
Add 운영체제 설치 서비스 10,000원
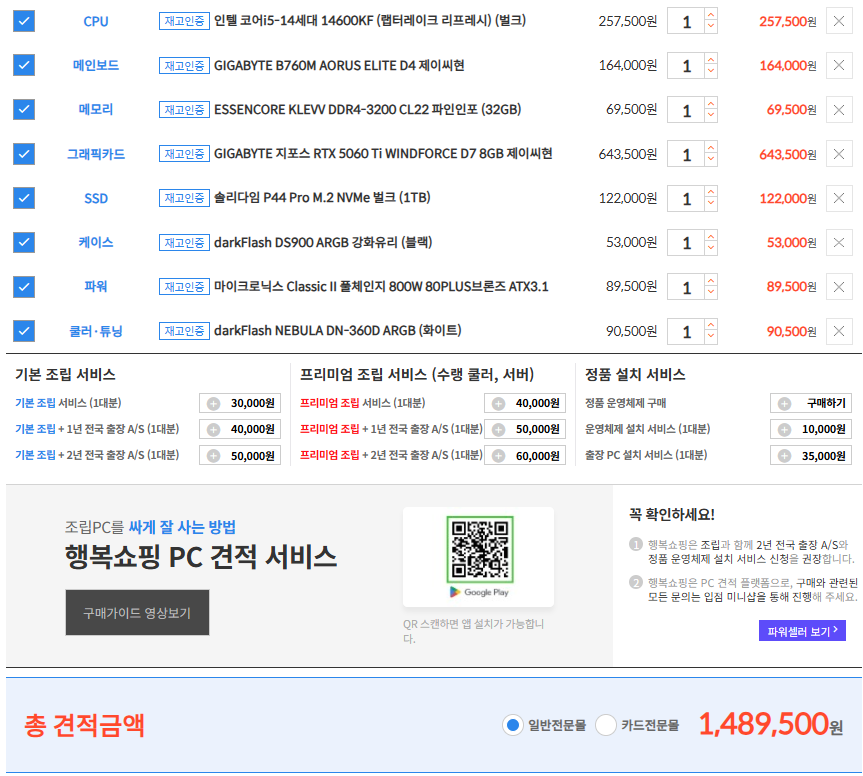point(811,429)
